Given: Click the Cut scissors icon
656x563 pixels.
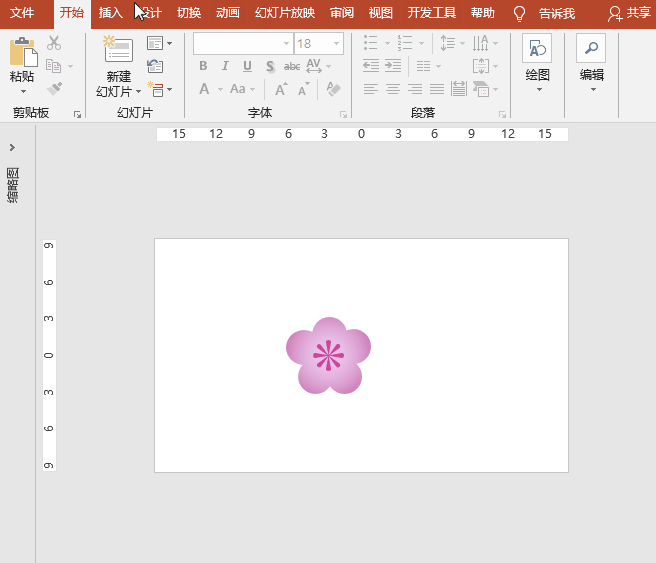Looking at the screenshot, I should 54,43.
